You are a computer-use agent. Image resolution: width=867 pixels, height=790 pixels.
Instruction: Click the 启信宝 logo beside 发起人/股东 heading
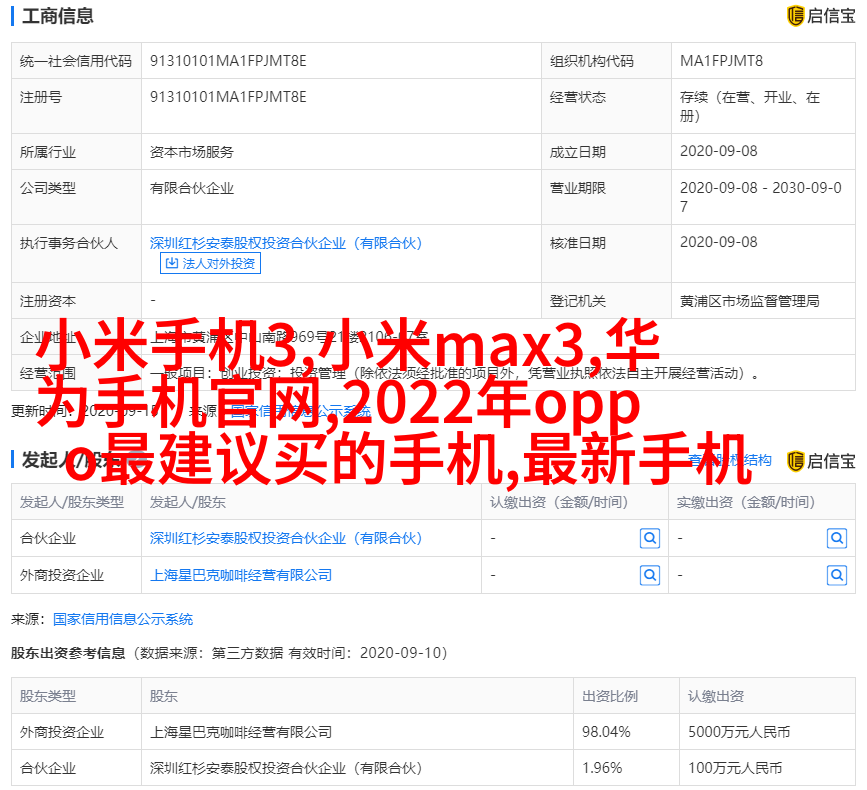[x=821, y=461]
